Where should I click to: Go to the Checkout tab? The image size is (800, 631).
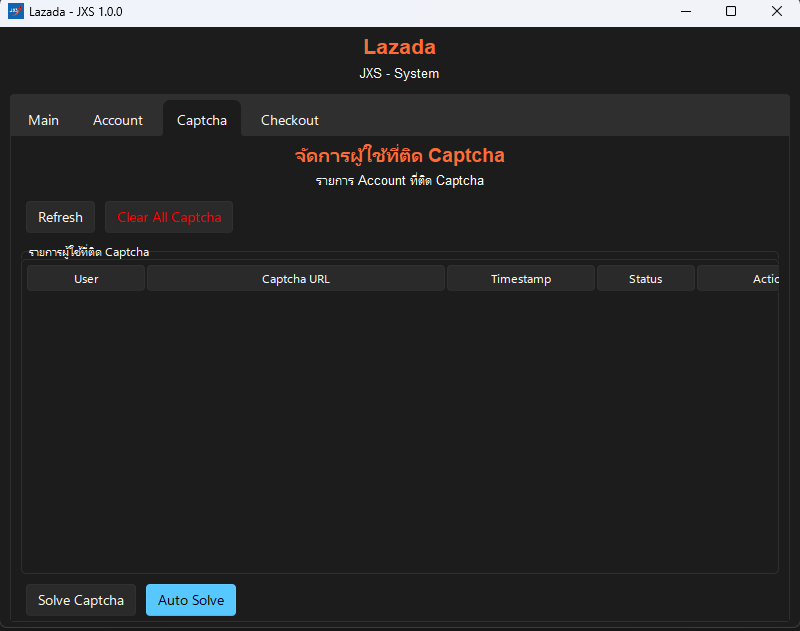[290, 120]
